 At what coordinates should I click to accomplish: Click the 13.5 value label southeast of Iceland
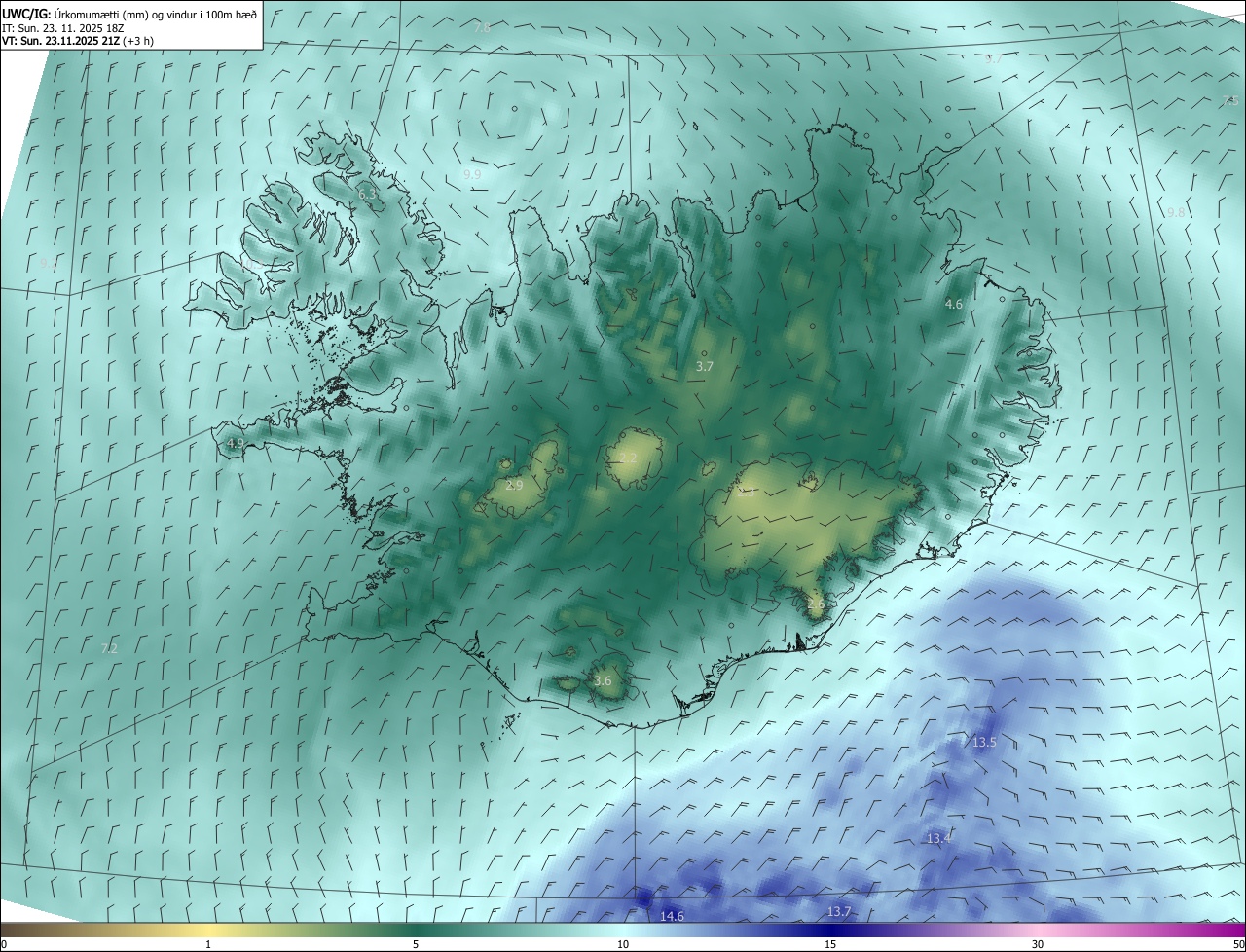tap(984, 743)
